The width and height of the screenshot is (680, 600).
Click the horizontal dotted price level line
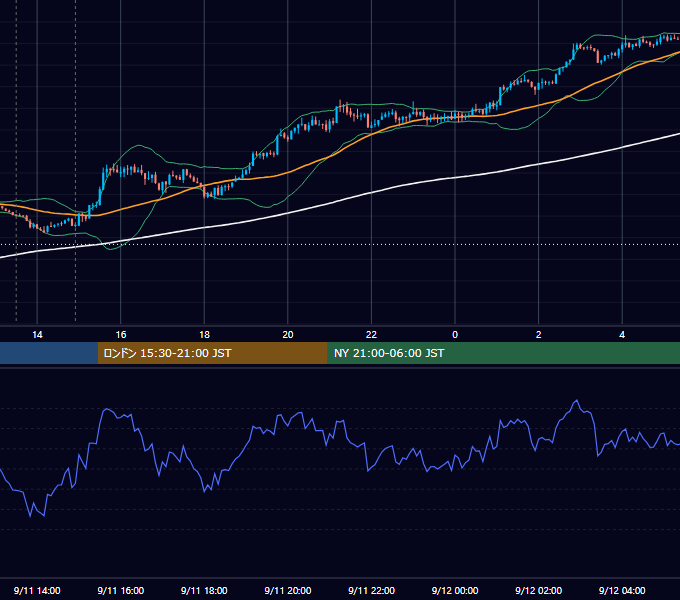click(340, 245)
